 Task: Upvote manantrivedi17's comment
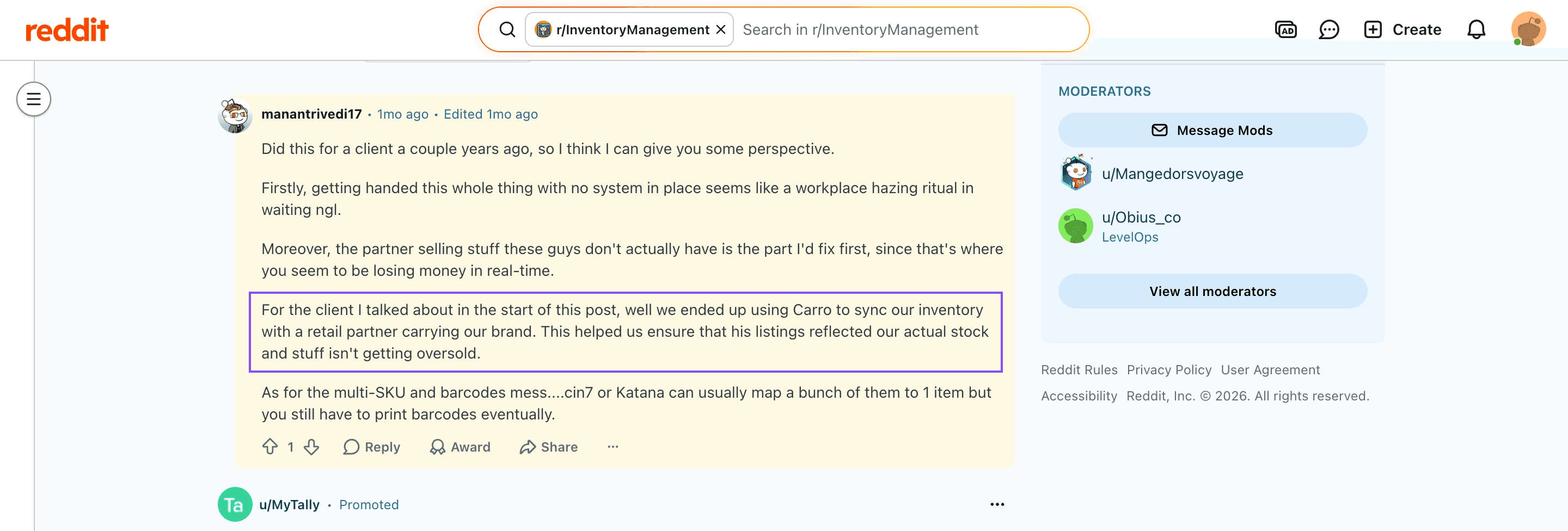(x=269, y=447)
